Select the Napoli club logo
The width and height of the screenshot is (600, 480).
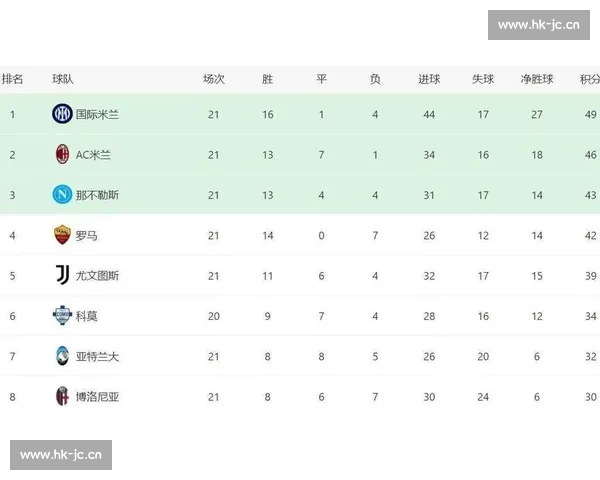[x=62, y=195]
